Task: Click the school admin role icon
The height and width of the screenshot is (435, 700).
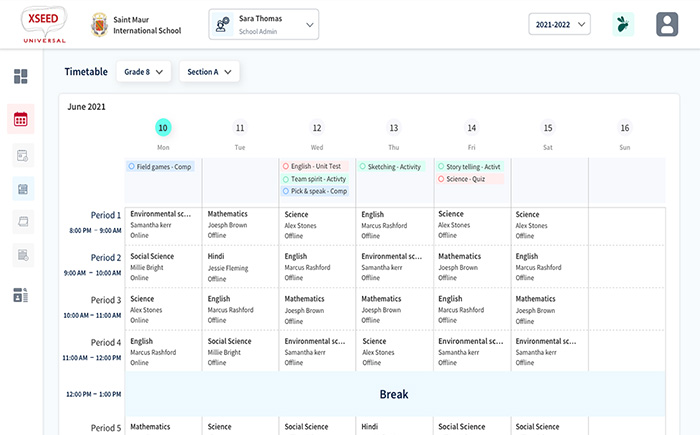Action: pyautogui.click(x=222, y=24)
